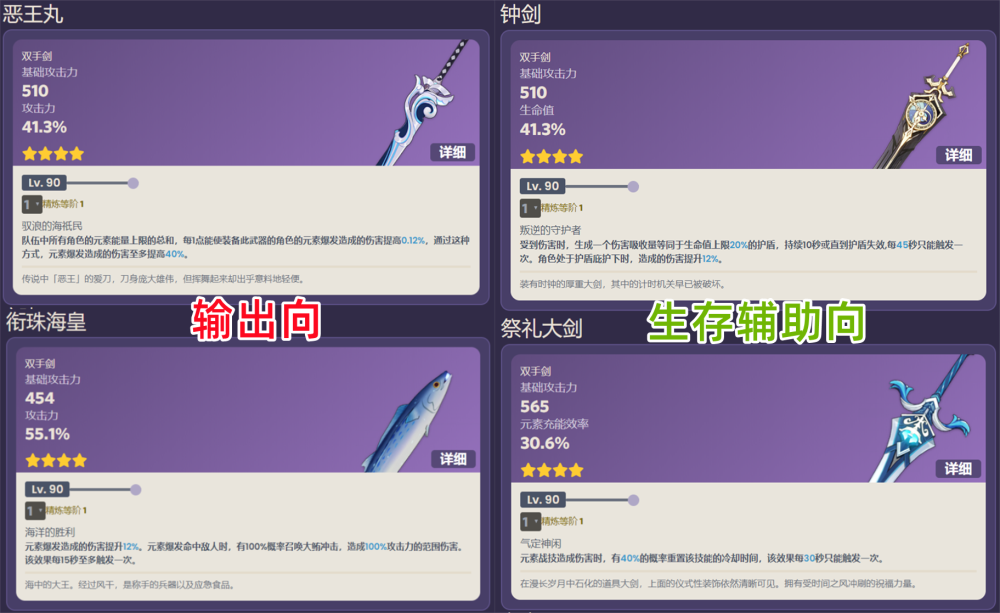
Task: Click the star rating on 钟剑 card
Action: (551, 156)
